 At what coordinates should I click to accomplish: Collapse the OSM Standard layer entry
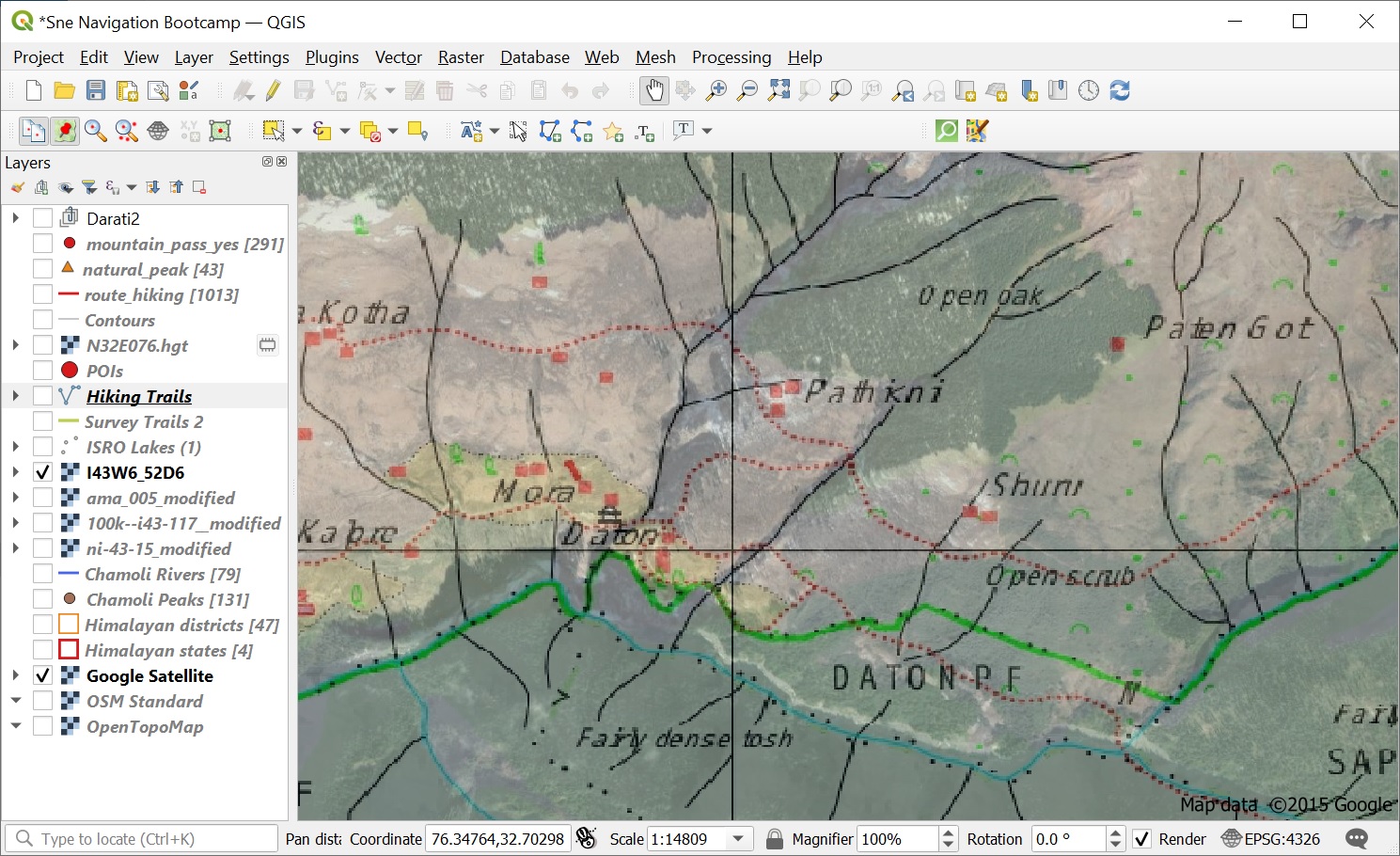tap(15, 701)
